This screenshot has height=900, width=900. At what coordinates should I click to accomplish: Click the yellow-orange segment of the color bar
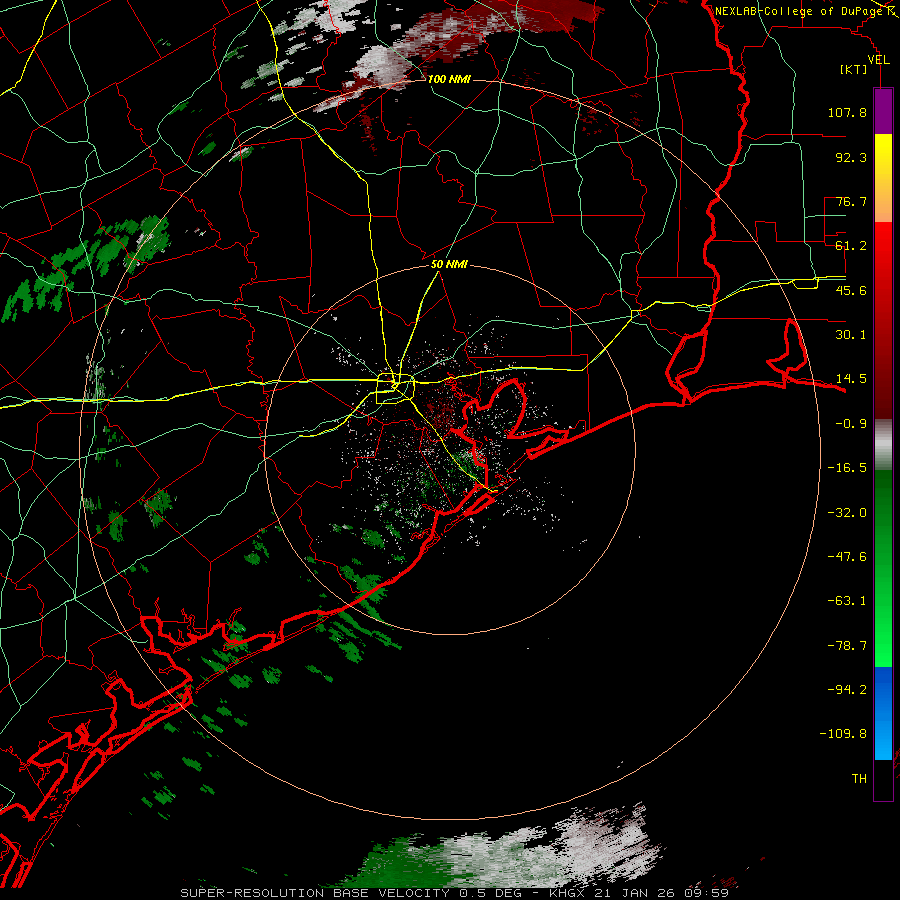pos(883,178)
